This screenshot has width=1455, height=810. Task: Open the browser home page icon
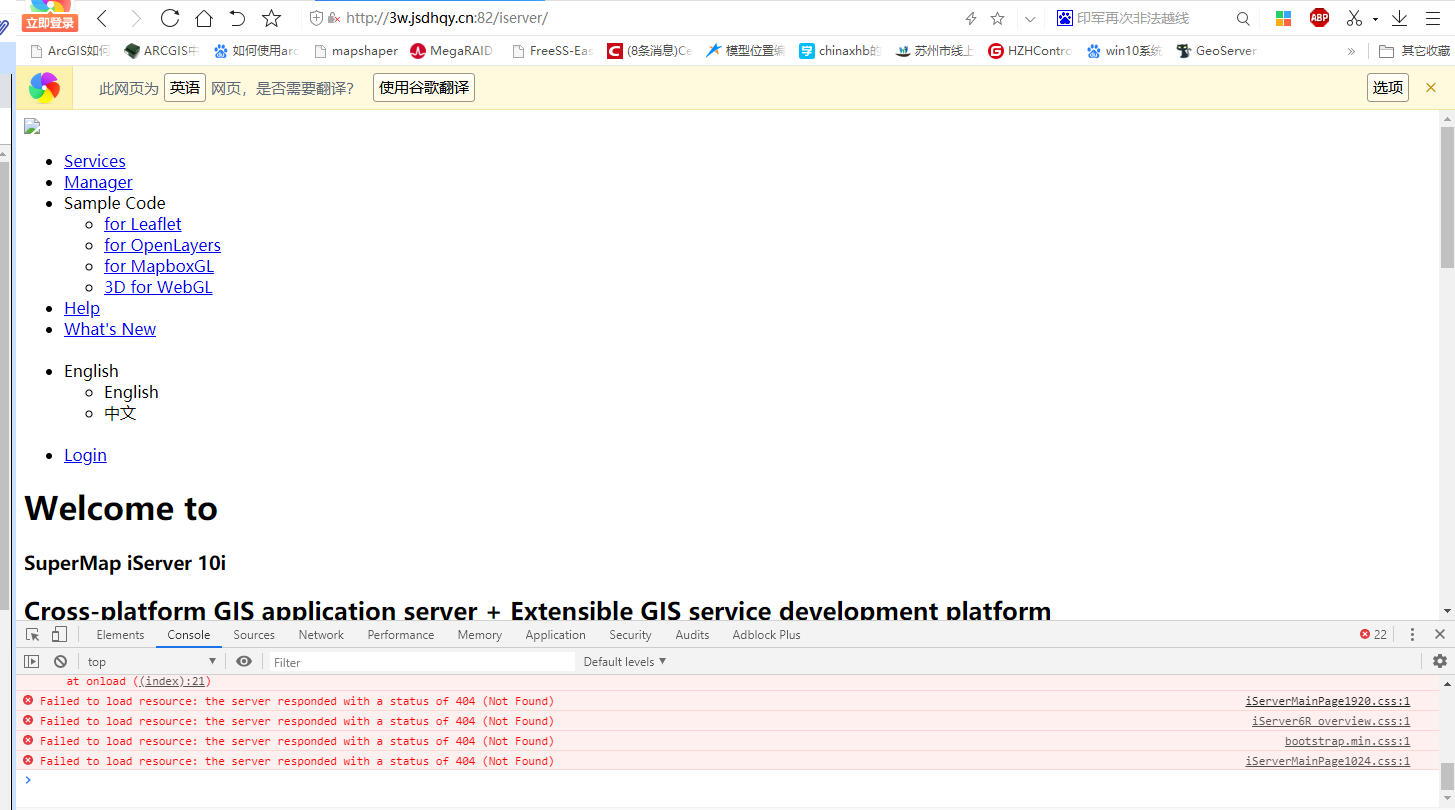pos(204,18)
